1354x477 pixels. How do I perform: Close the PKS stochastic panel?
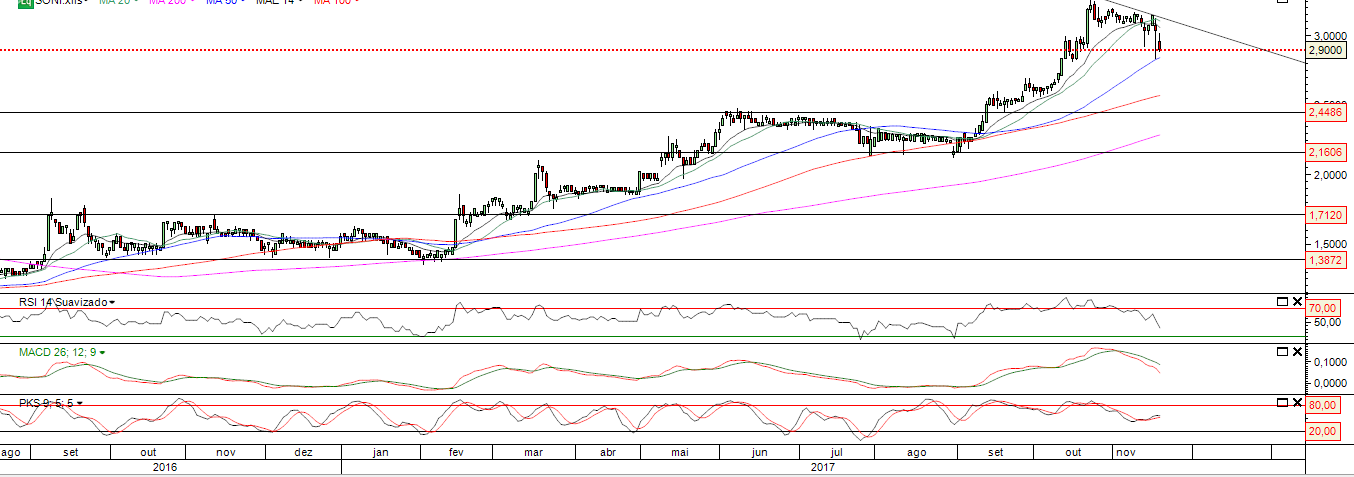(1298, 401)
